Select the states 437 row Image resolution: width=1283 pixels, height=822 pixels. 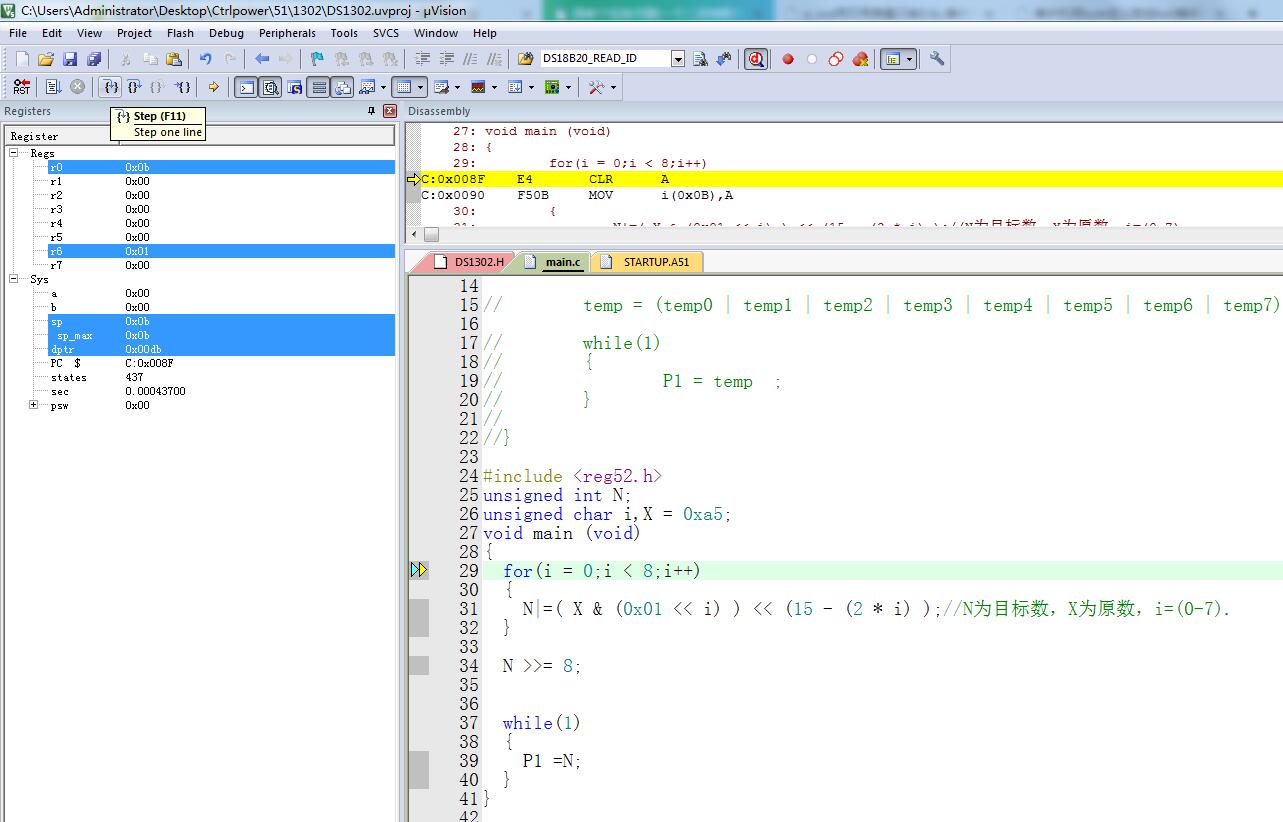(x=221, y=377)
